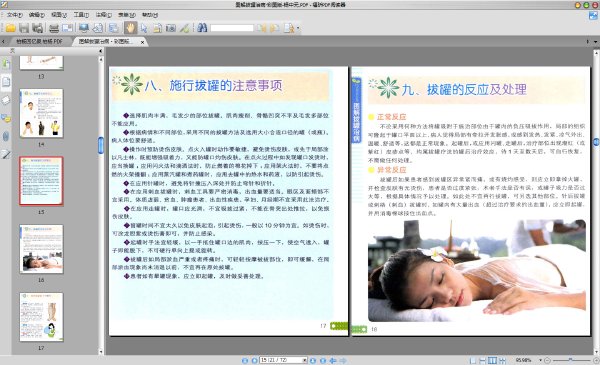Click the Find Previous icon
This screenshot has height=365, width=600.
(x=261, y=28)
